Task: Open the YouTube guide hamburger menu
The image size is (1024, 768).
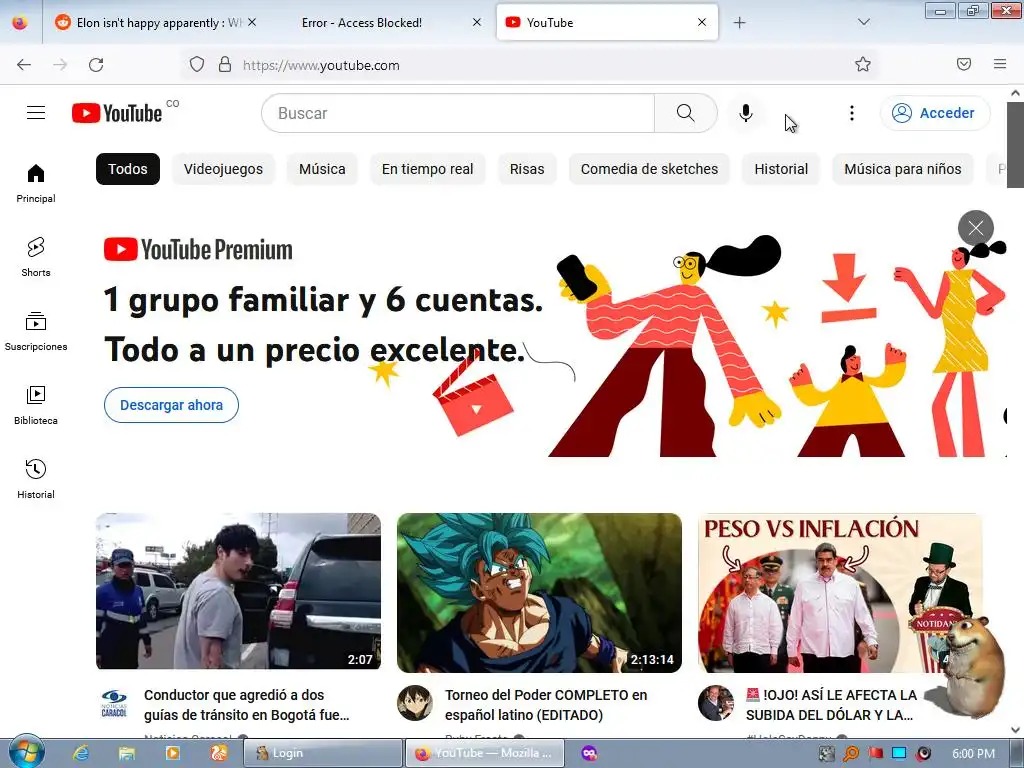Action: coord(36,113)
